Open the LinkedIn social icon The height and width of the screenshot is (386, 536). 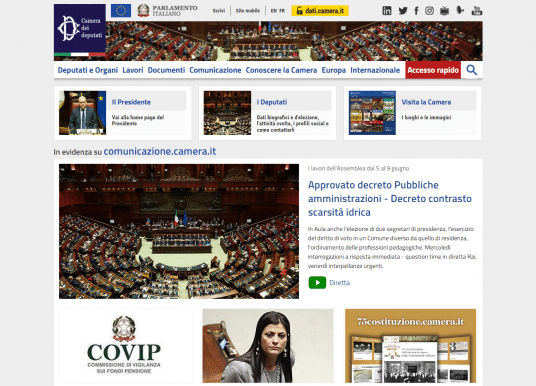click(x=387, y=11)
